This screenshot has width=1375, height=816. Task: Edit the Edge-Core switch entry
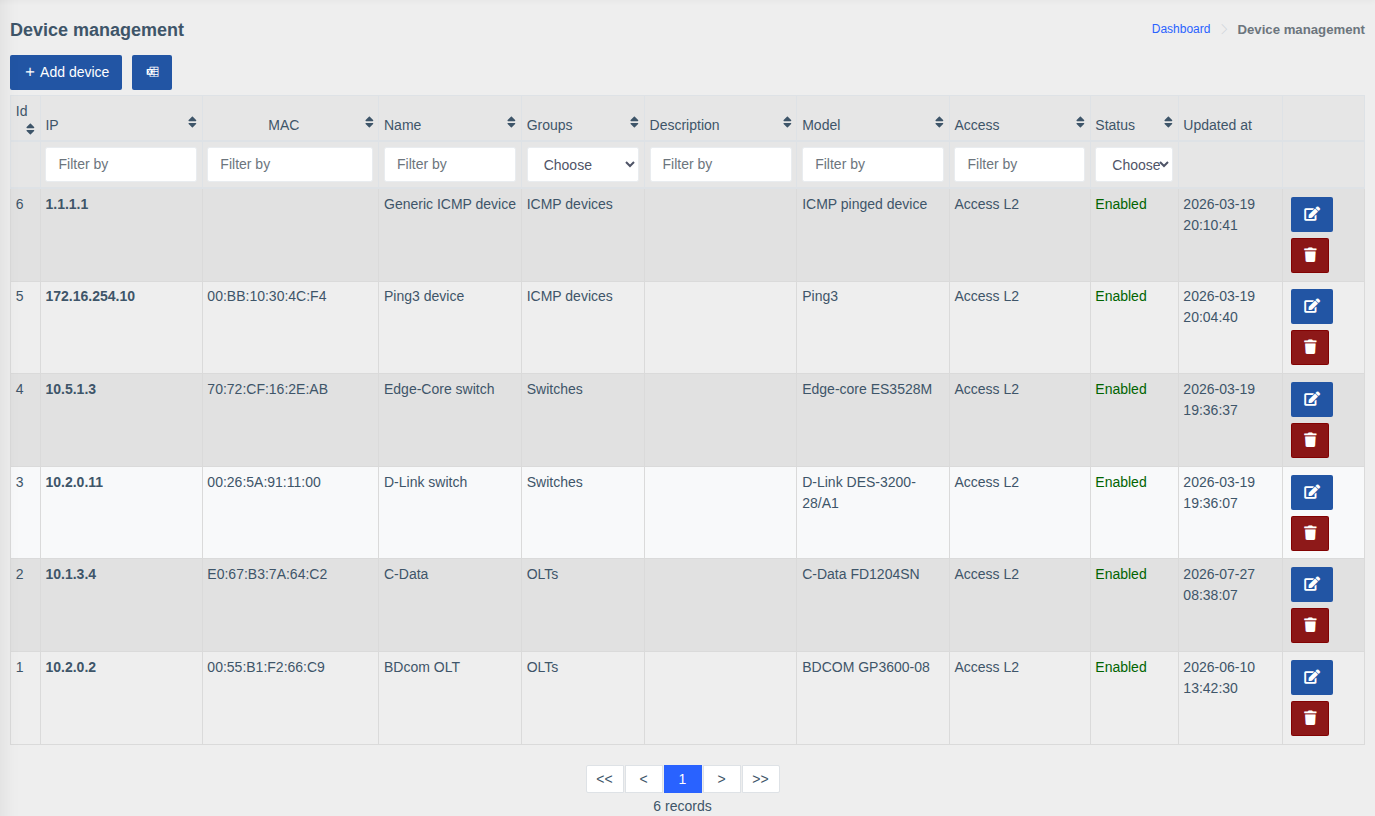click(x=1311, y=399)
